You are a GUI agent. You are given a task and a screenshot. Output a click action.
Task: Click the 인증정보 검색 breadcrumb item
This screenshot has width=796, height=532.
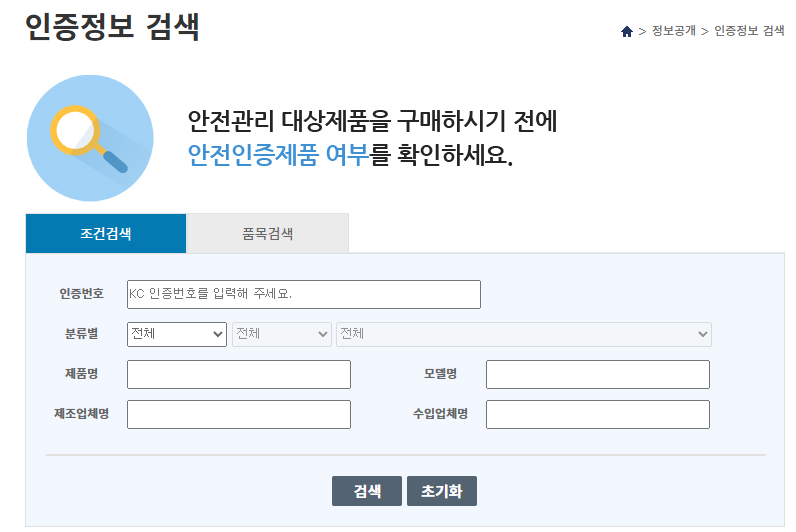click(x=749, y=31)
